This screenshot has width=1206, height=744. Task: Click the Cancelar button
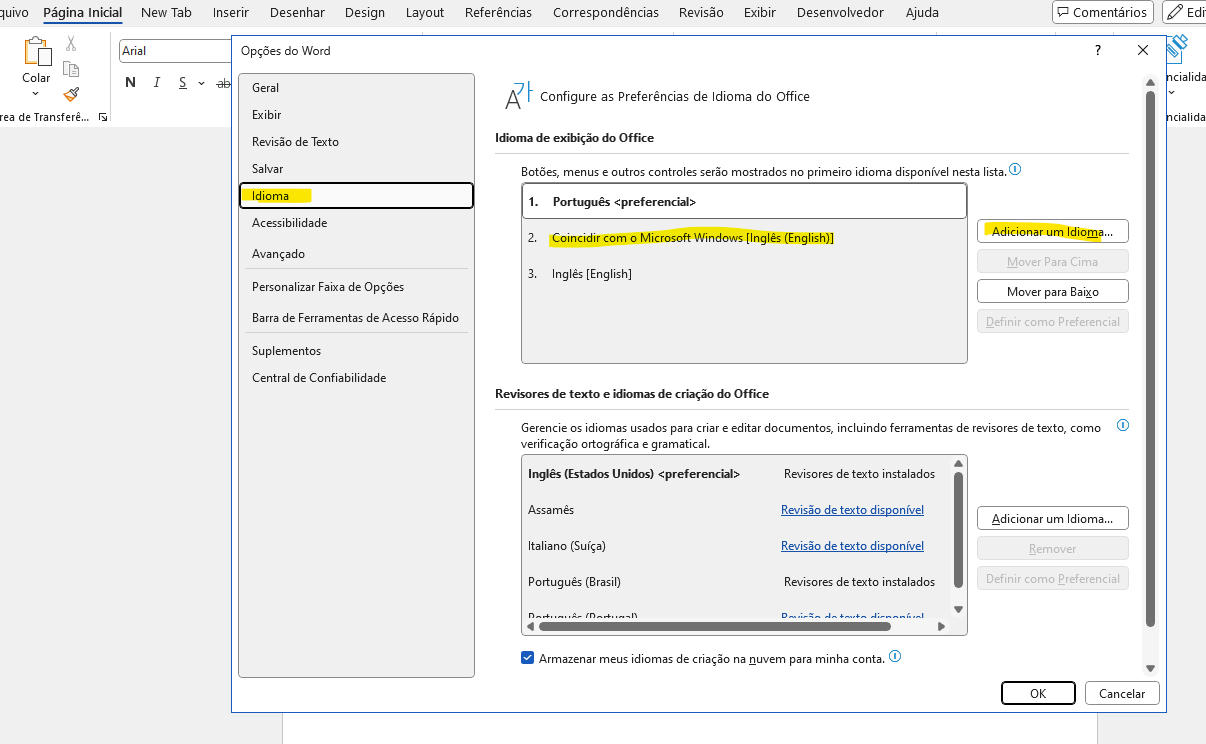coord(1122,693)
